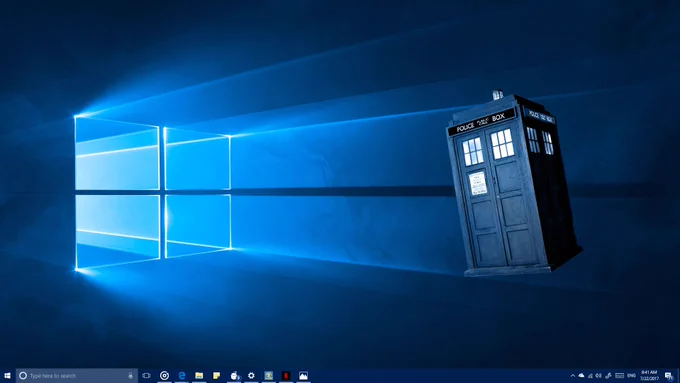Open the OneDrive cloud tray icon
The image size is (680, 383).
coord(582,376)
